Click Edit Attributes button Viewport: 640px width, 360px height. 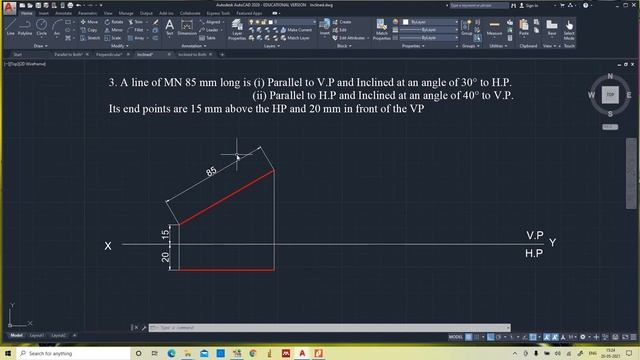351,38
